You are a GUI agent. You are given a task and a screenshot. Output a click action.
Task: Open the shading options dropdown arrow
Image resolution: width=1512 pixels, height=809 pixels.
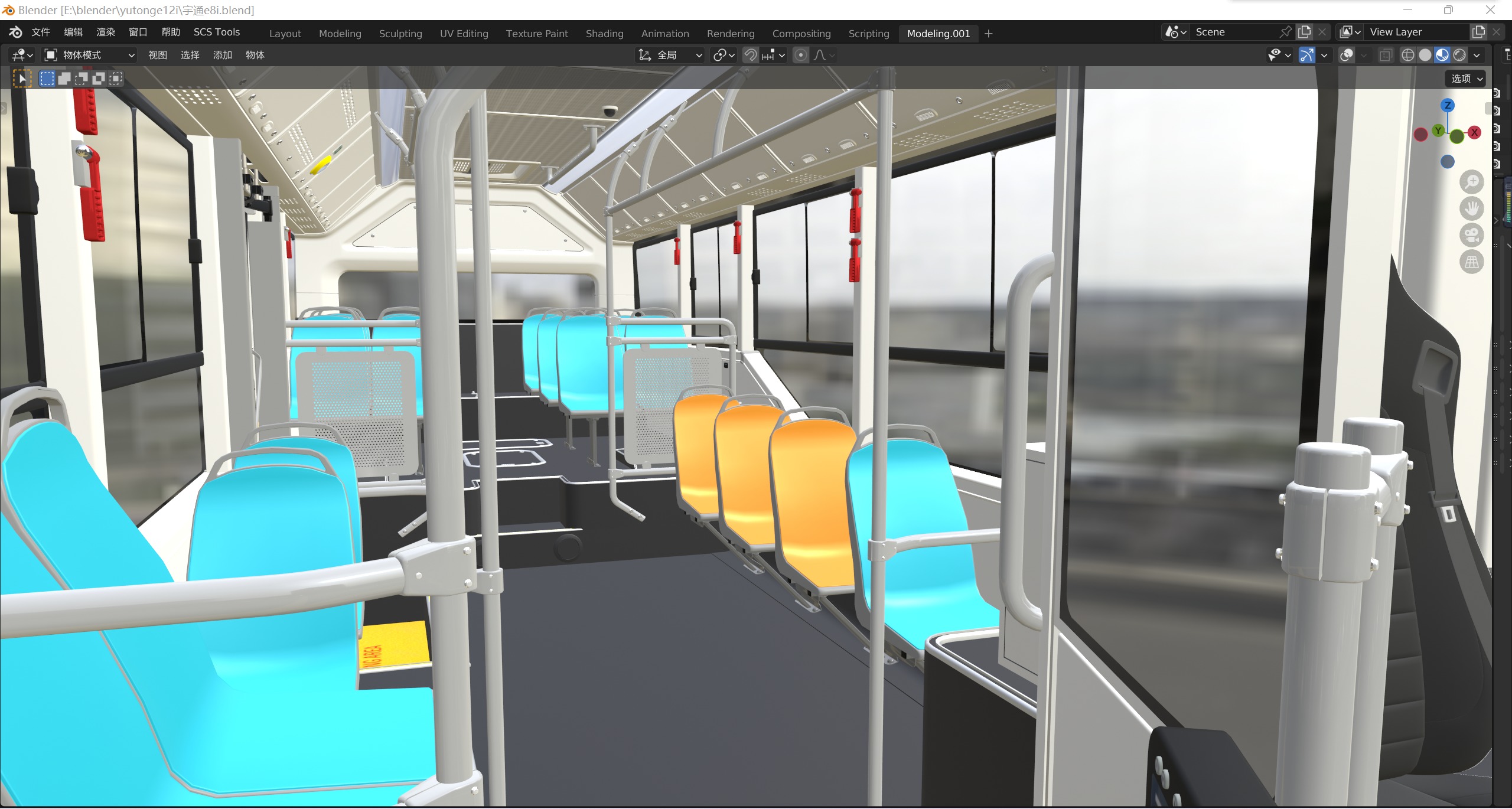pyautogui.click(x=1477, y=55)
